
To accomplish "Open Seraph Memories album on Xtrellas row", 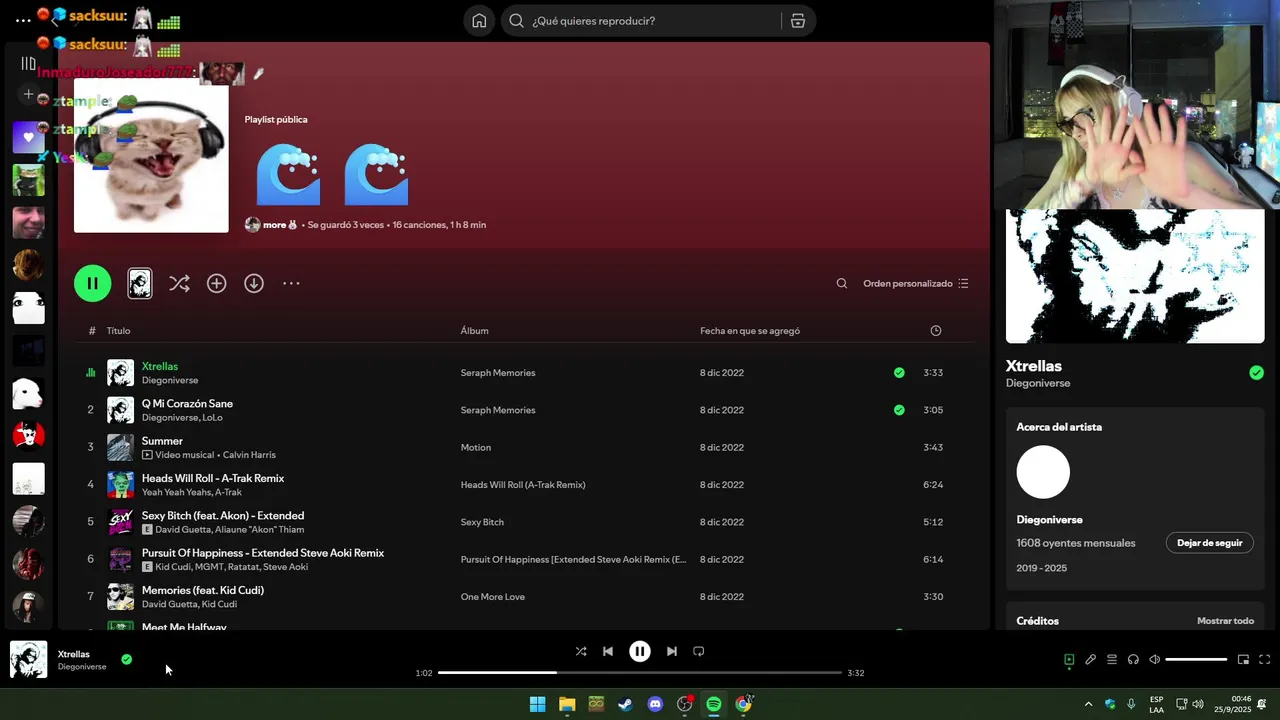I will point(498,373).
